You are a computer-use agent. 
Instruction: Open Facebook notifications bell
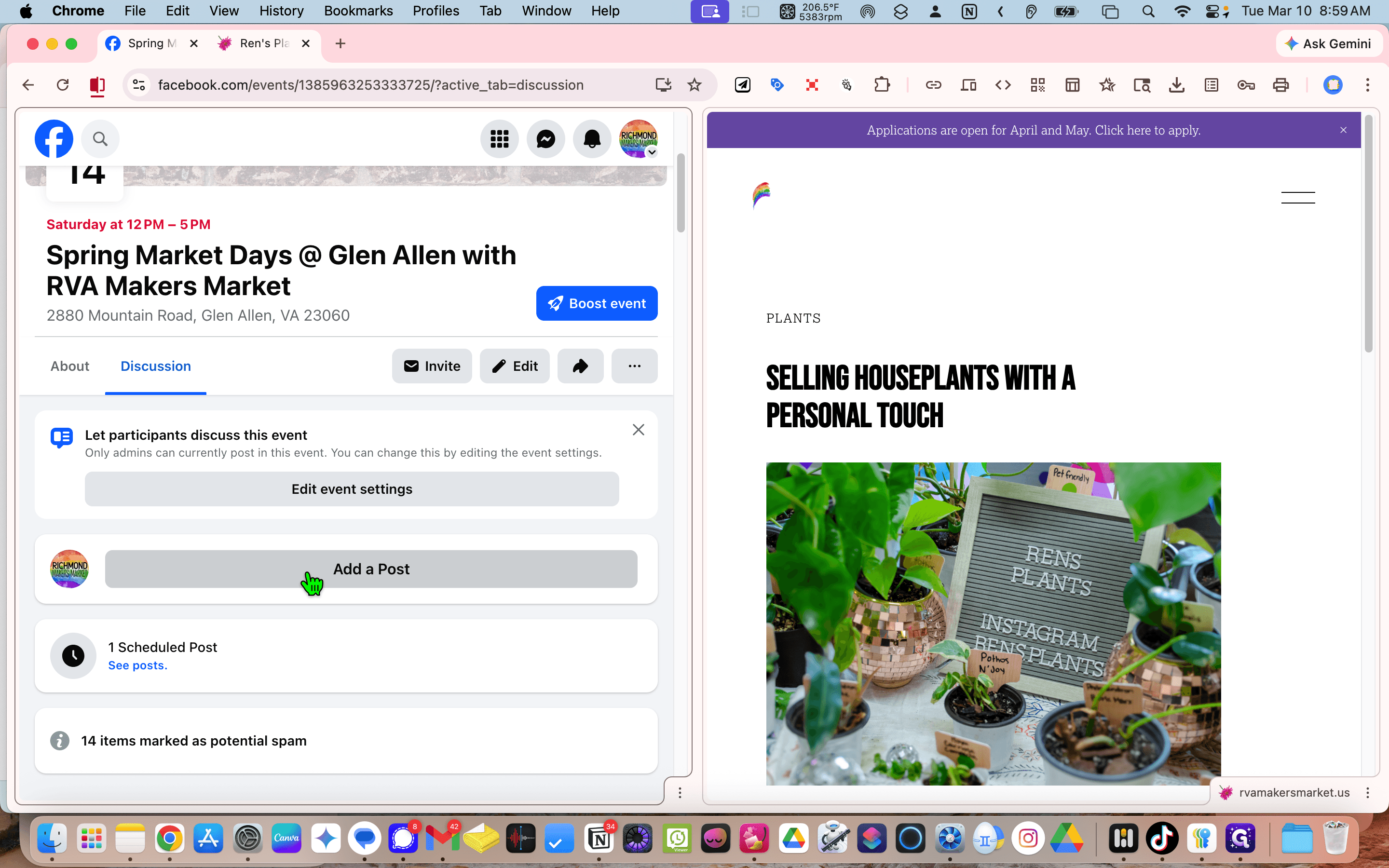592,138
